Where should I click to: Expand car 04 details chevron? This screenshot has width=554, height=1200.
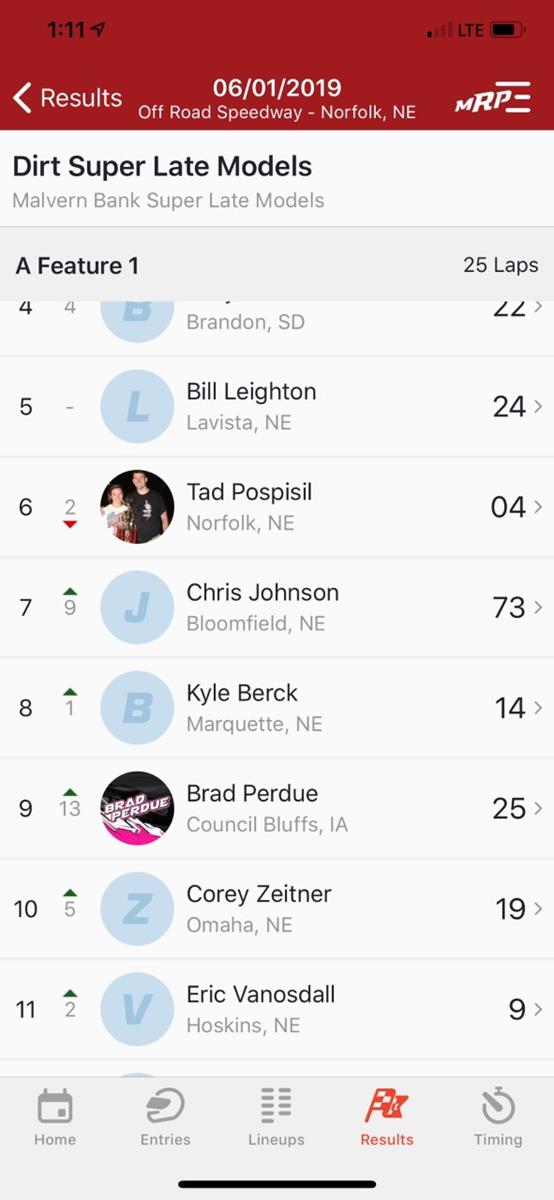539,507
